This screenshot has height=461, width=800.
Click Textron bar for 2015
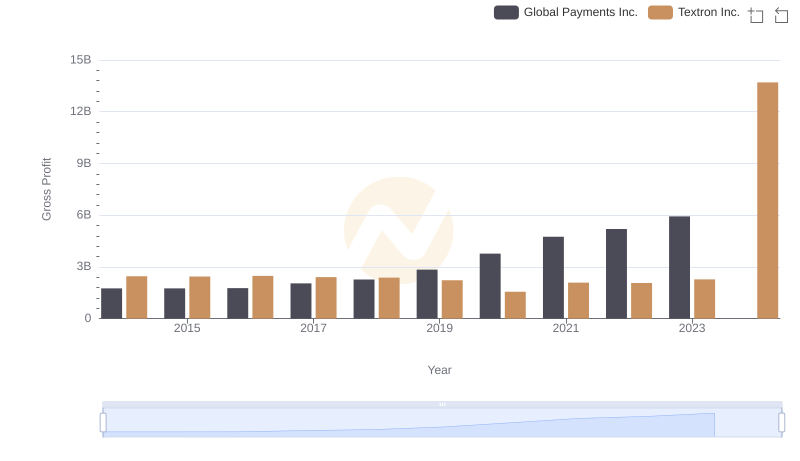(x=199, y=298)
